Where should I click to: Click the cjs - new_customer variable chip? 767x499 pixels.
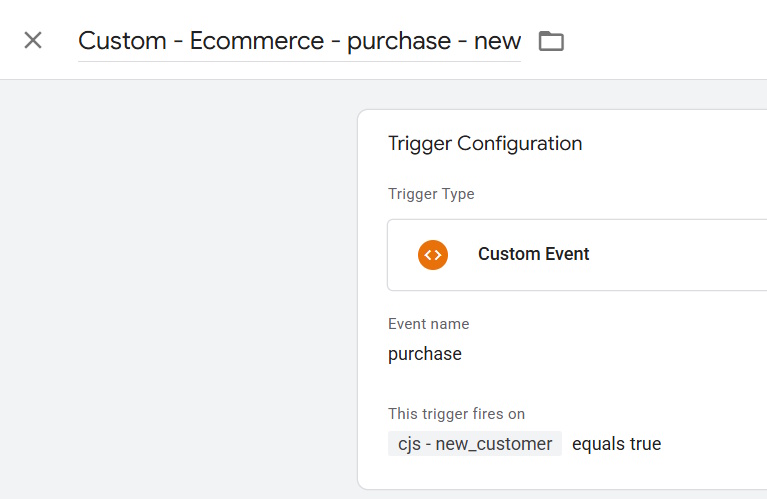pos(474,444)
